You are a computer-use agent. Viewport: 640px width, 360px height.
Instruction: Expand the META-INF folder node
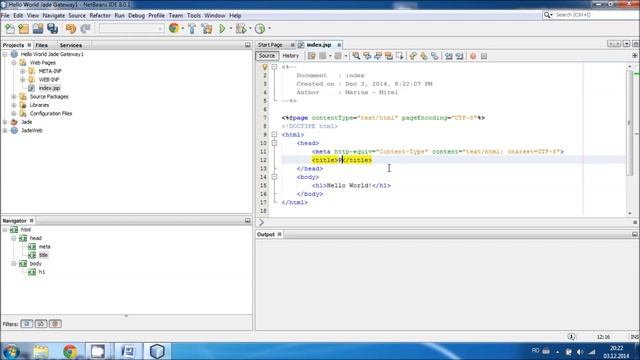point(23,71)
